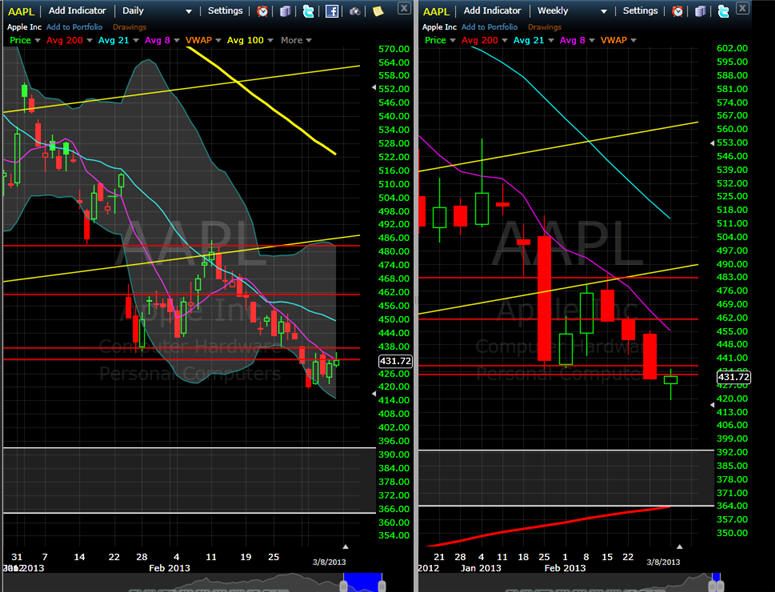Screen dimensions: 775x592
Task: Open the Weekly timeframe dropdown
Action: pos(573,11)
